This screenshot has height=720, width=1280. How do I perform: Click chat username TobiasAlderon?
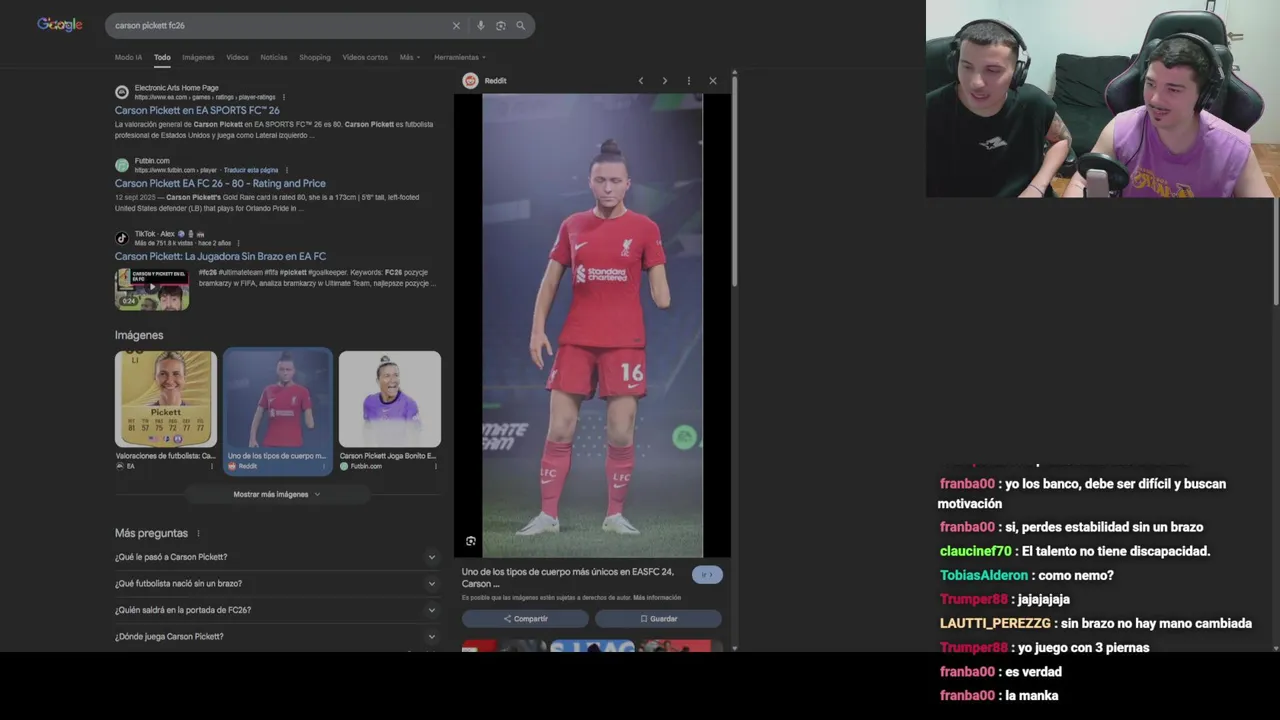point(984,576)
